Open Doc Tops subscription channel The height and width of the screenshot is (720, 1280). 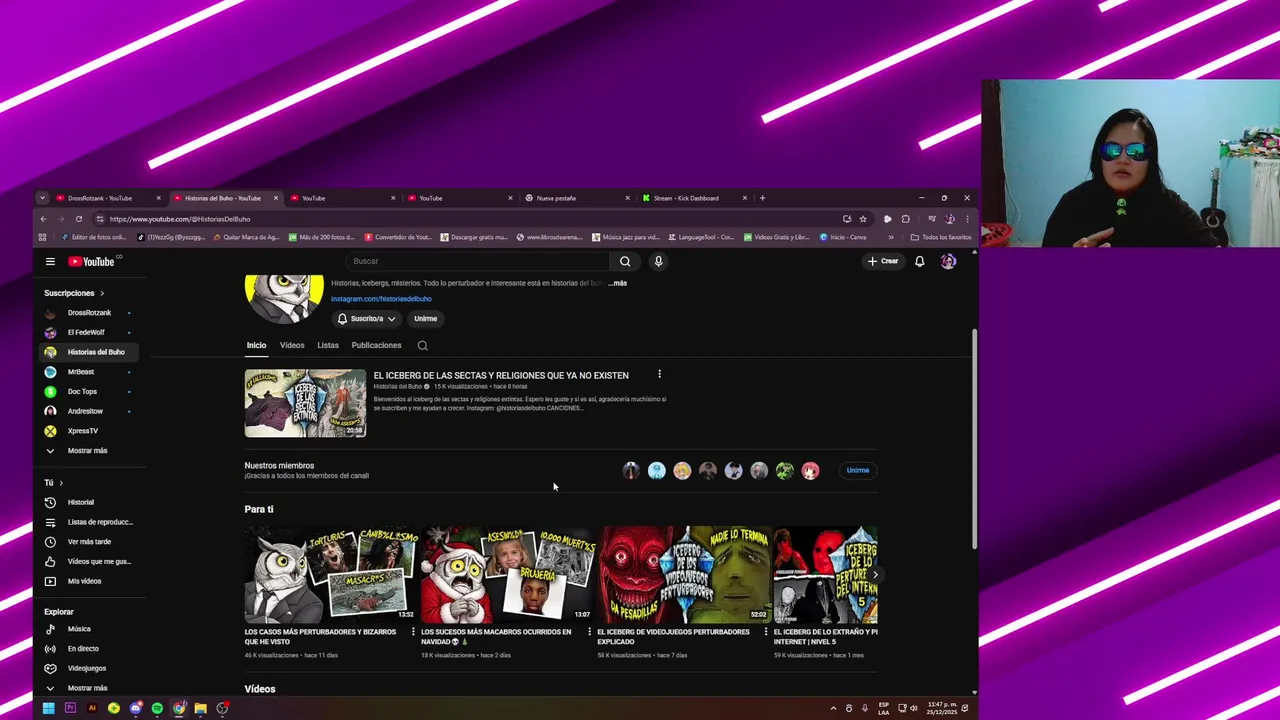[x=91, y=391]
